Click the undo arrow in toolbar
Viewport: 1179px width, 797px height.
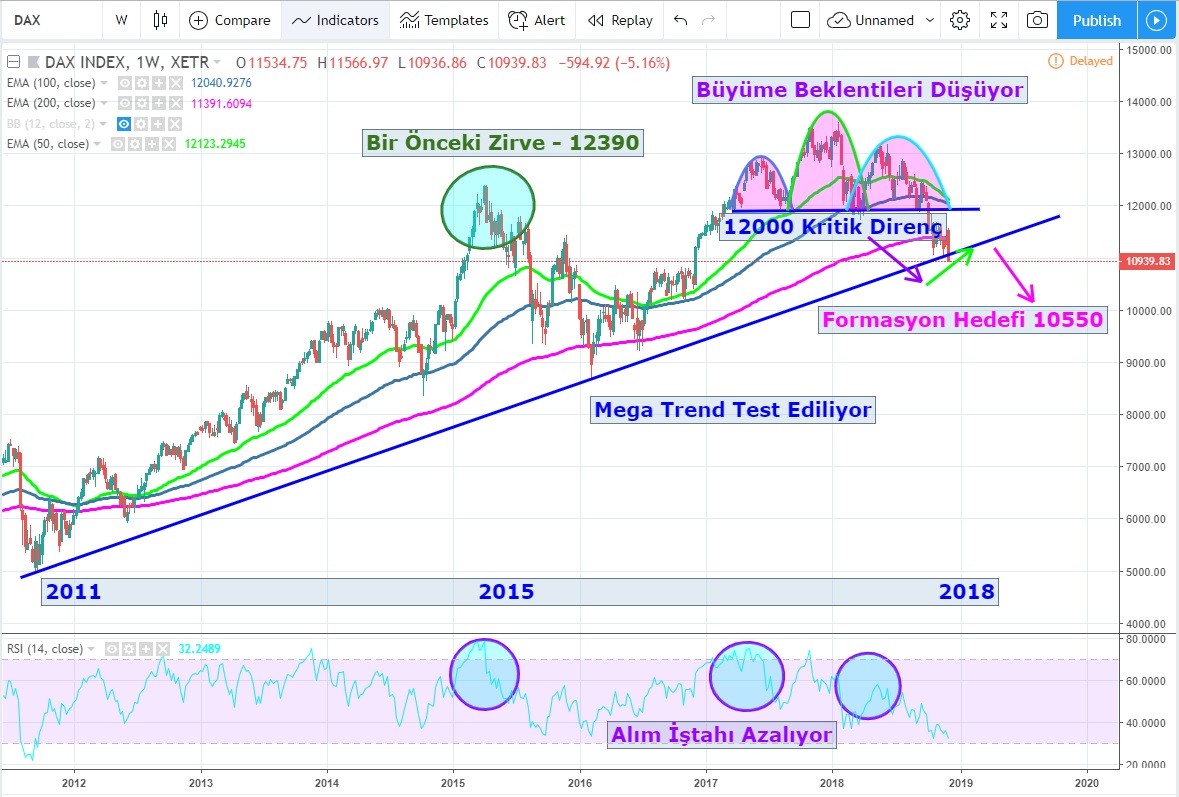pos(681,20)
